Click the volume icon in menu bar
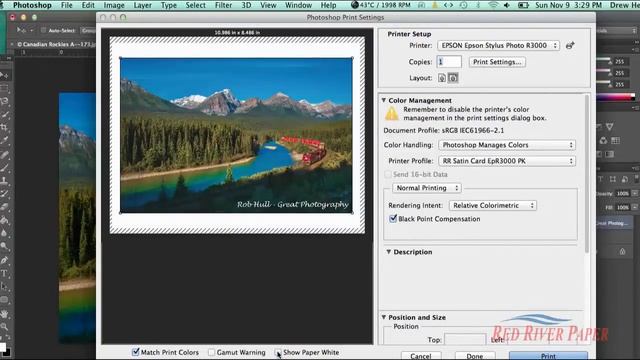This screenshot has height=360, width=640. pos(507,5)
